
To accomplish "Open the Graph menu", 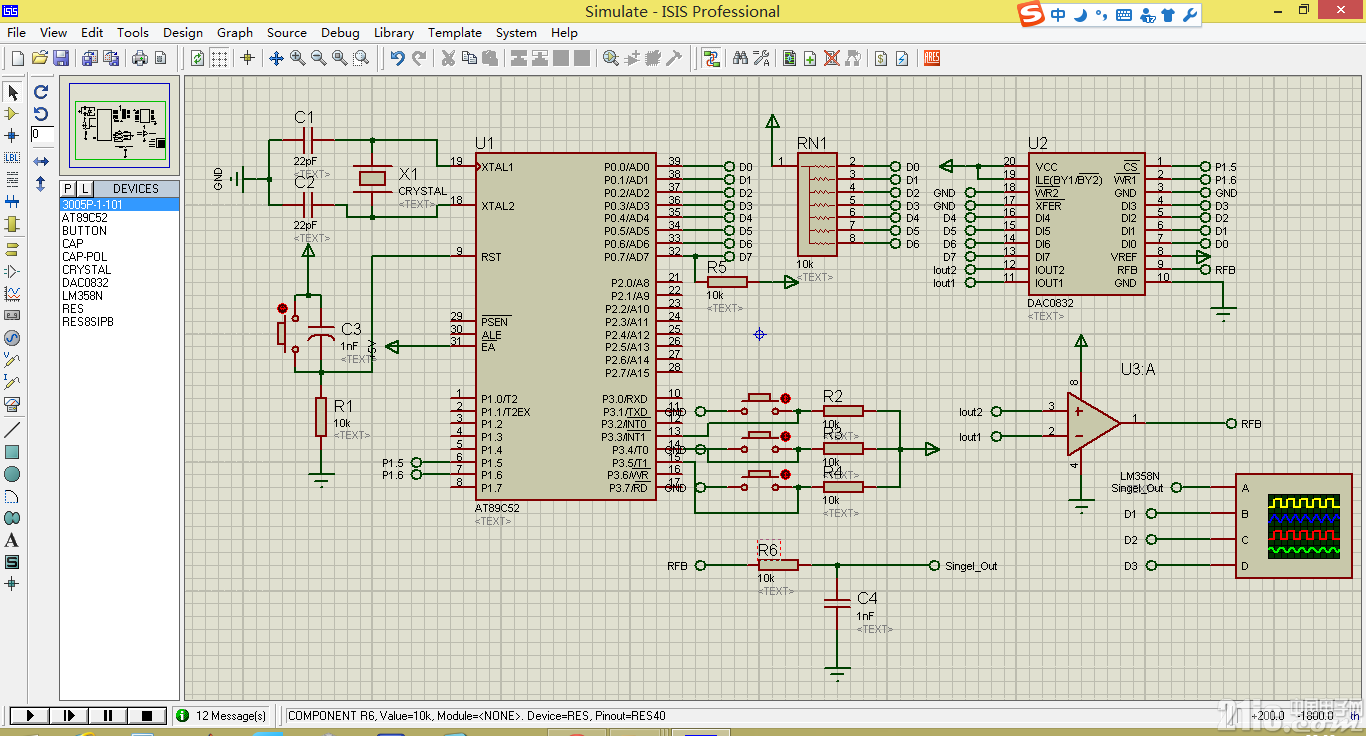I will pos(235,32).
